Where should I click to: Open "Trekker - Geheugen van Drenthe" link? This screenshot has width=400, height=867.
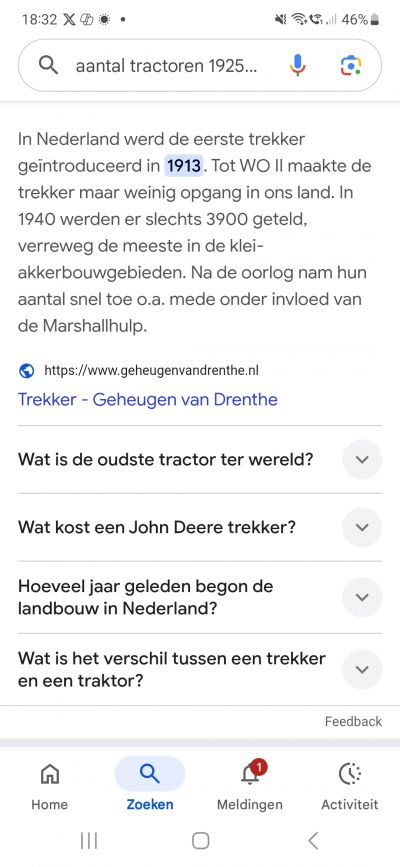148,399
